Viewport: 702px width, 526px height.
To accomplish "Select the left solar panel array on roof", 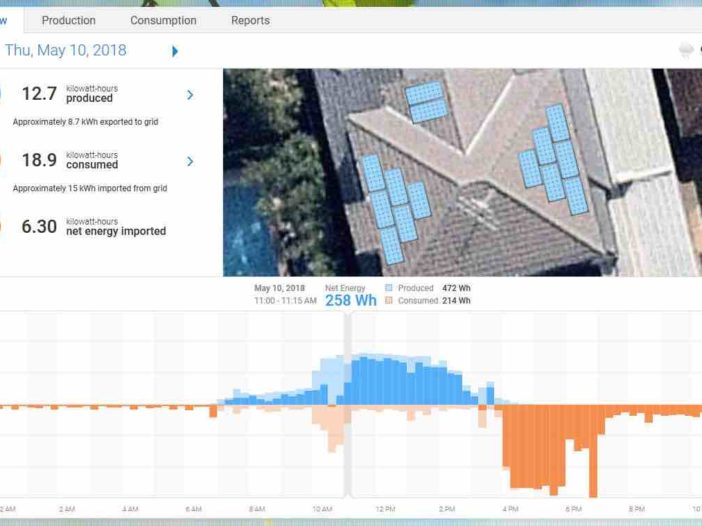I will point(393,207).
